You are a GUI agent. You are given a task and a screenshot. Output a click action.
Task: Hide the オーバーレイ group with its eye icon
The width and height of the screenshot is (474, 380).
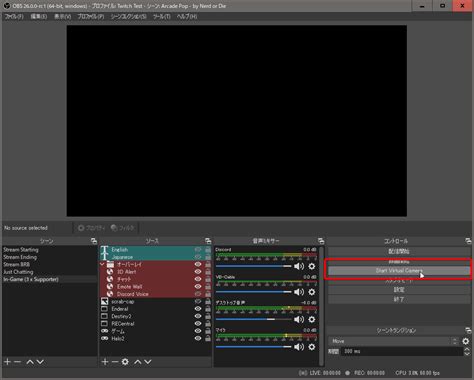198,264
